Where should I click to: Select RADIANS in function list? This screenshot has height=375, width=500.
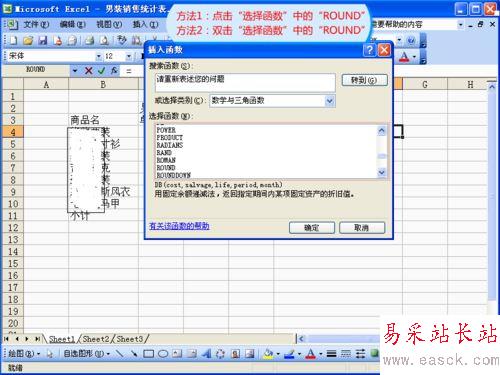coord(170,145)
